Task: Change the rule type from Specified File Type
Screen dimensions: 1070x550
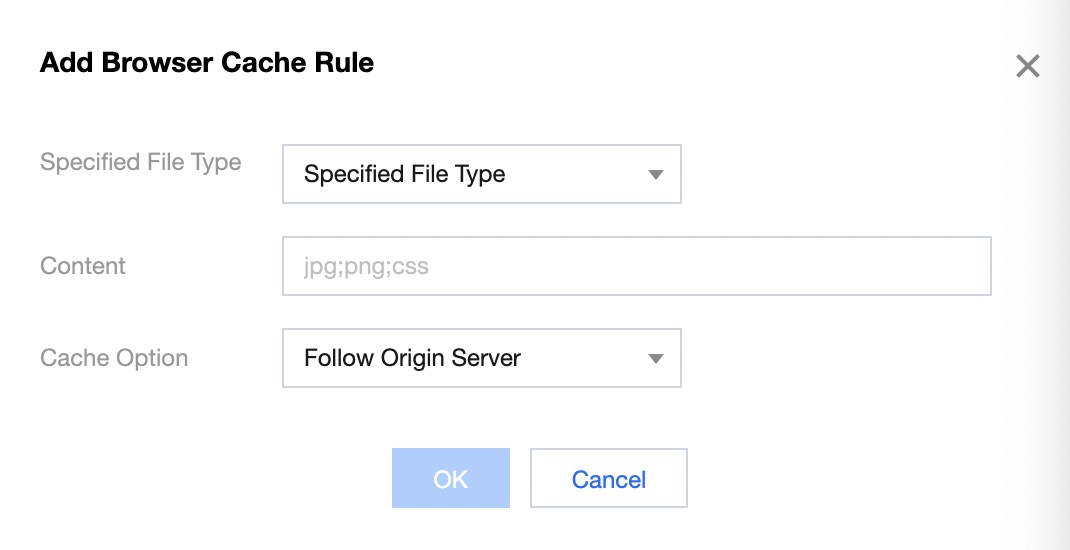Action: [481, 174]
